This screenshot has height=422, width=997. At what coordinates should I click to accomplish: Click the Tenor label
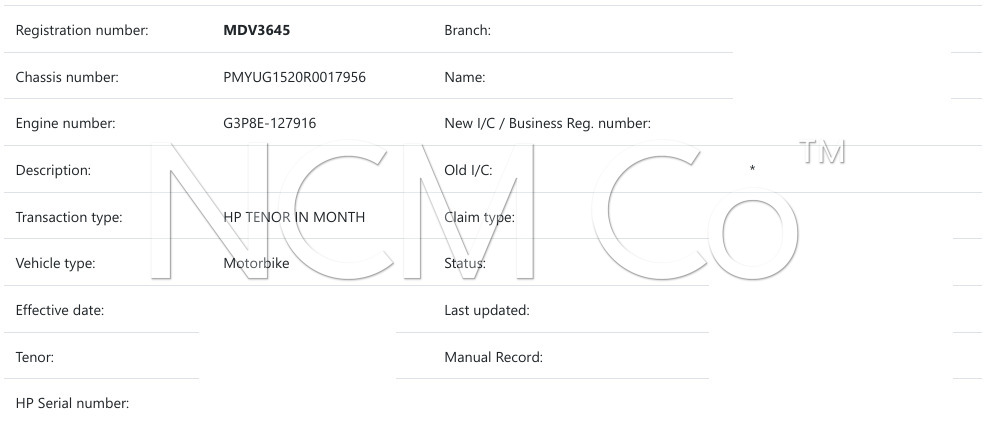[35, 357]
